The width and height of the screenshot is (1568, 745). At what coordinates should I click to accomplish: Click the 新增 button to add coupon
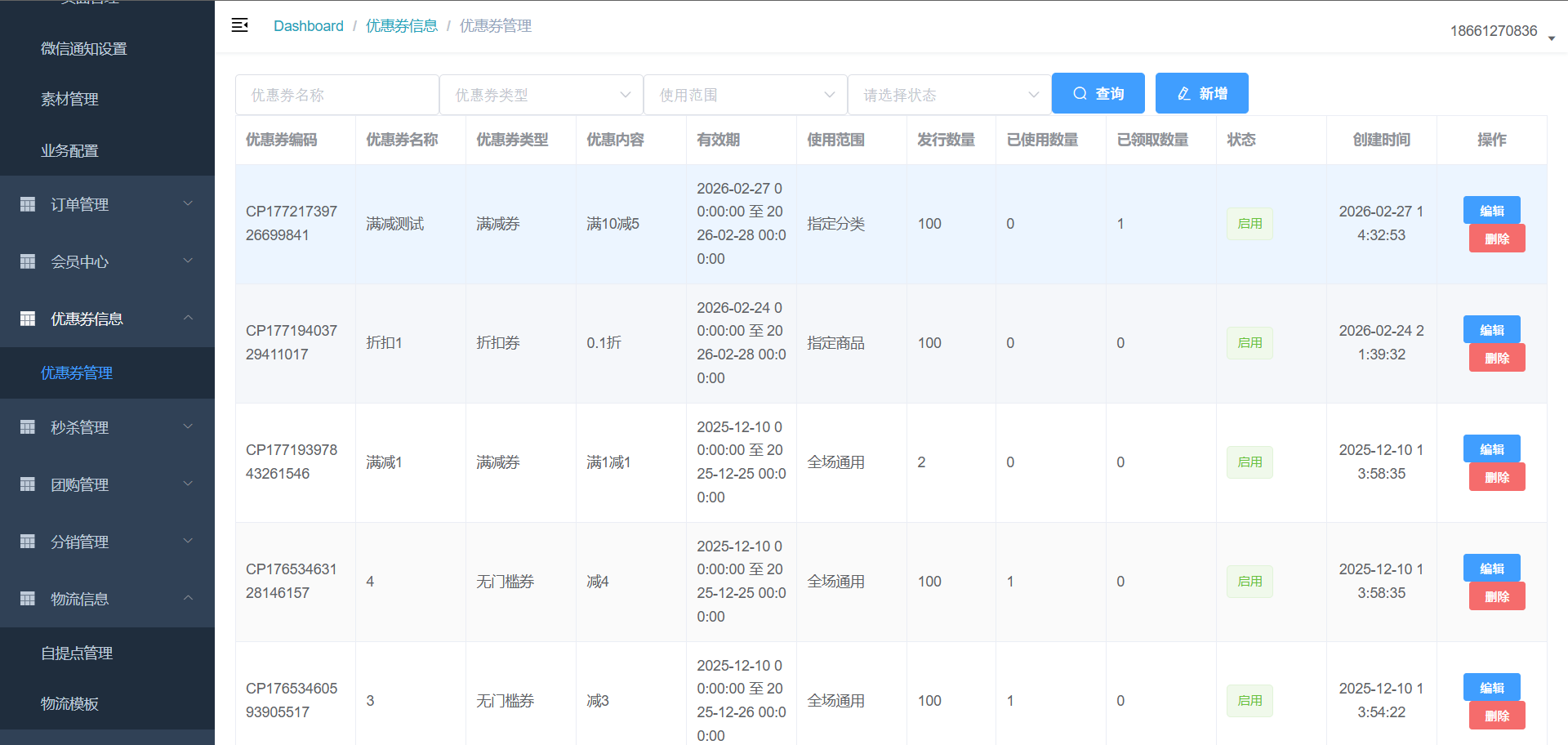click(1201, 93)
